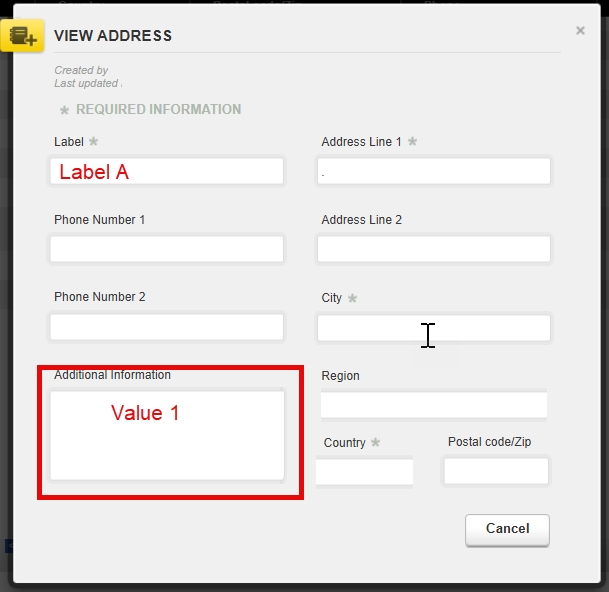Screen dimensions: 609x592
Task: Focus the Phone Number 2 field
Action: (x=167, y=327)
